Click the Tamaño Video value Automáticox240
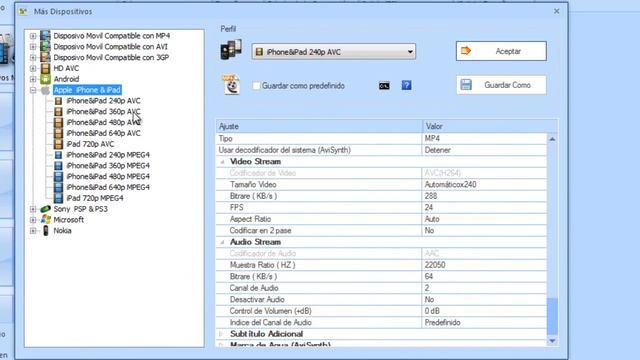This screenshot has width=640, height=360. 450,184
